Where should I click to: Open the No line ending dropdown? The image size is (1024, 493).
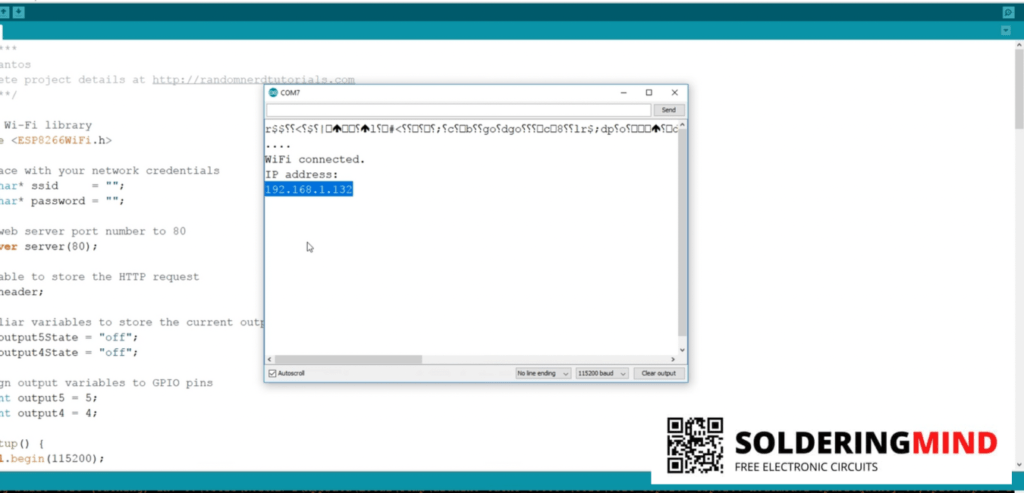[543, 374]
